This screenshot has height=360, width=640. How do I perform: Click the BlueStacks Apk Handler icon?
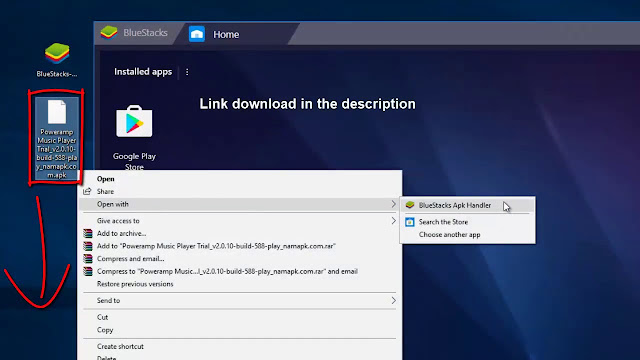point(410,205)
